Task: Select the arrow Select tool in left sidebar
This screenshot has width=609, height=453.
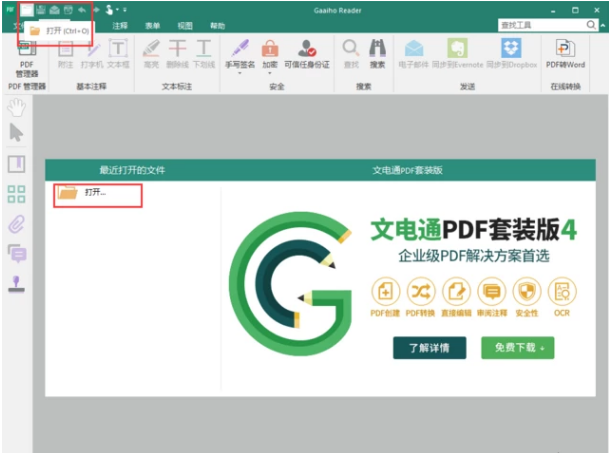Action: 16,132
